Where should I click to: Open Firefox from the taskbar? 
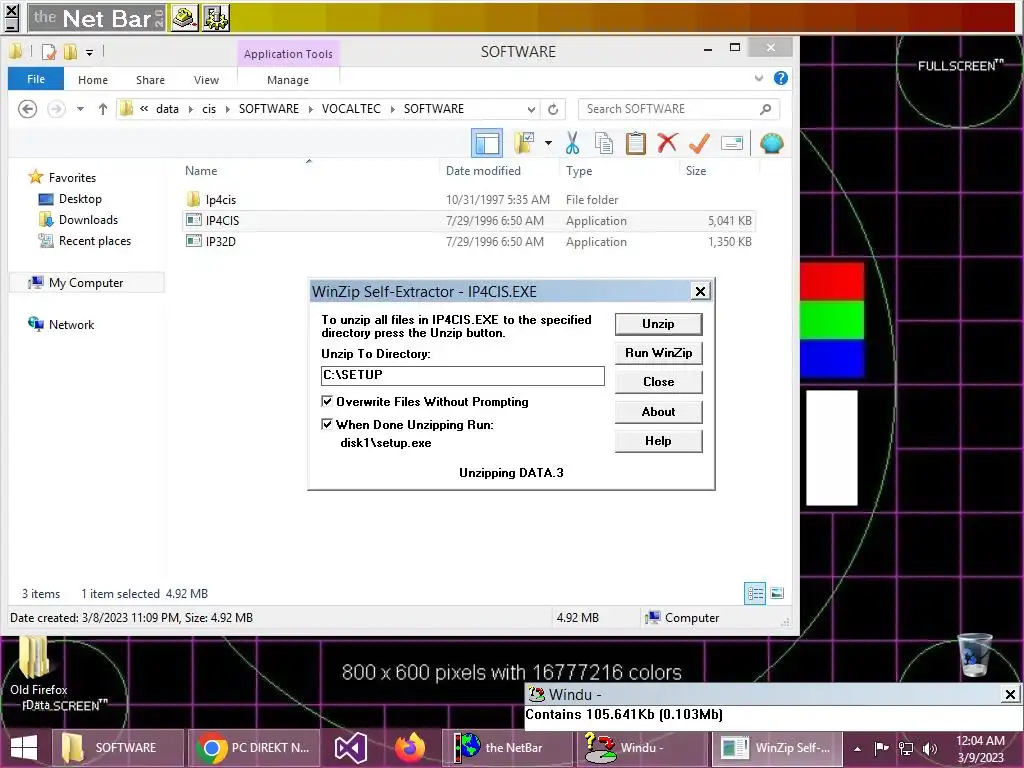(409, 748)
